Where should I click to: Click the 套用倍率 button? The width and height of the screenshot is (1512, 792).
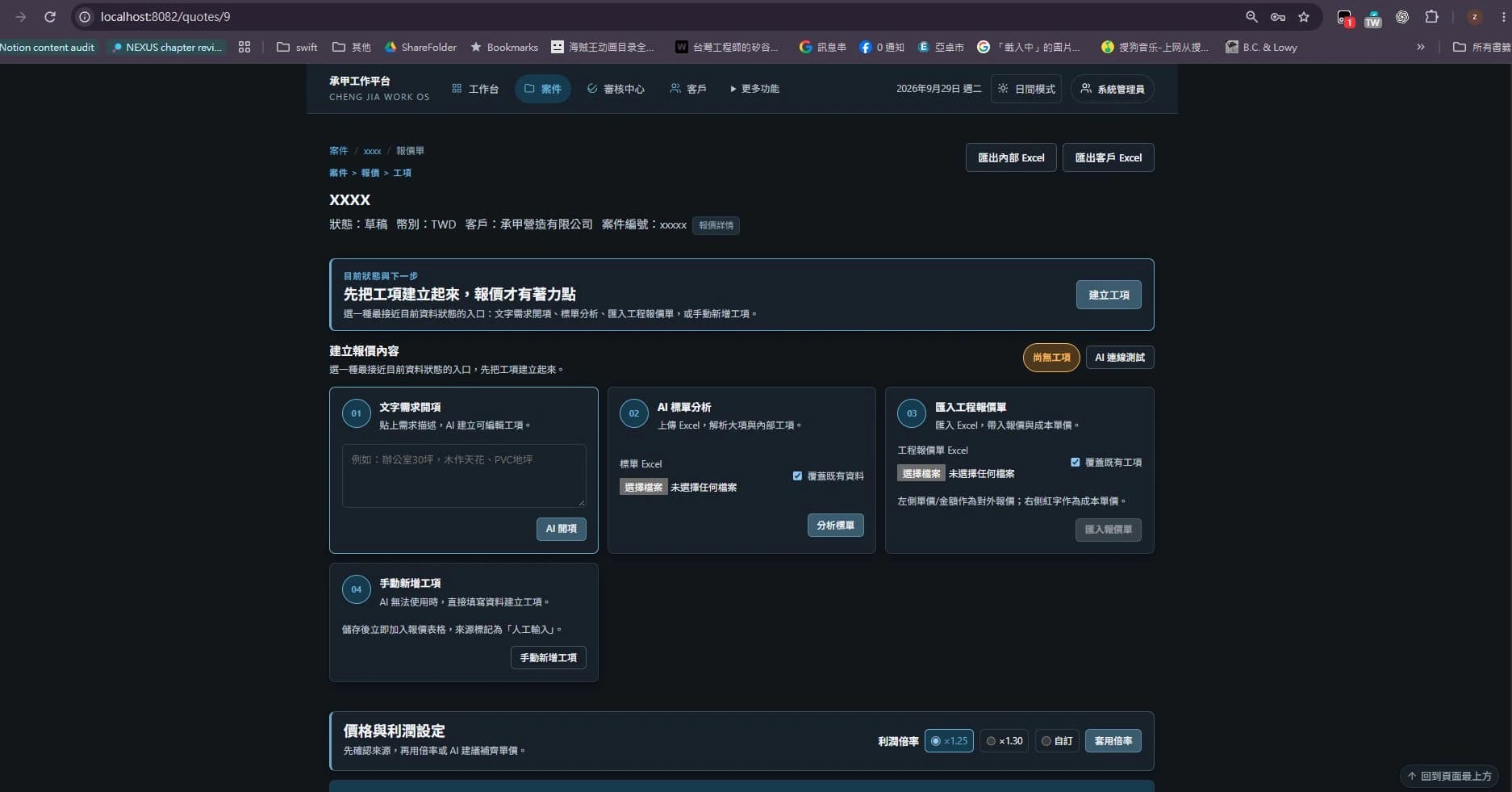click(x=1113, y=740)
